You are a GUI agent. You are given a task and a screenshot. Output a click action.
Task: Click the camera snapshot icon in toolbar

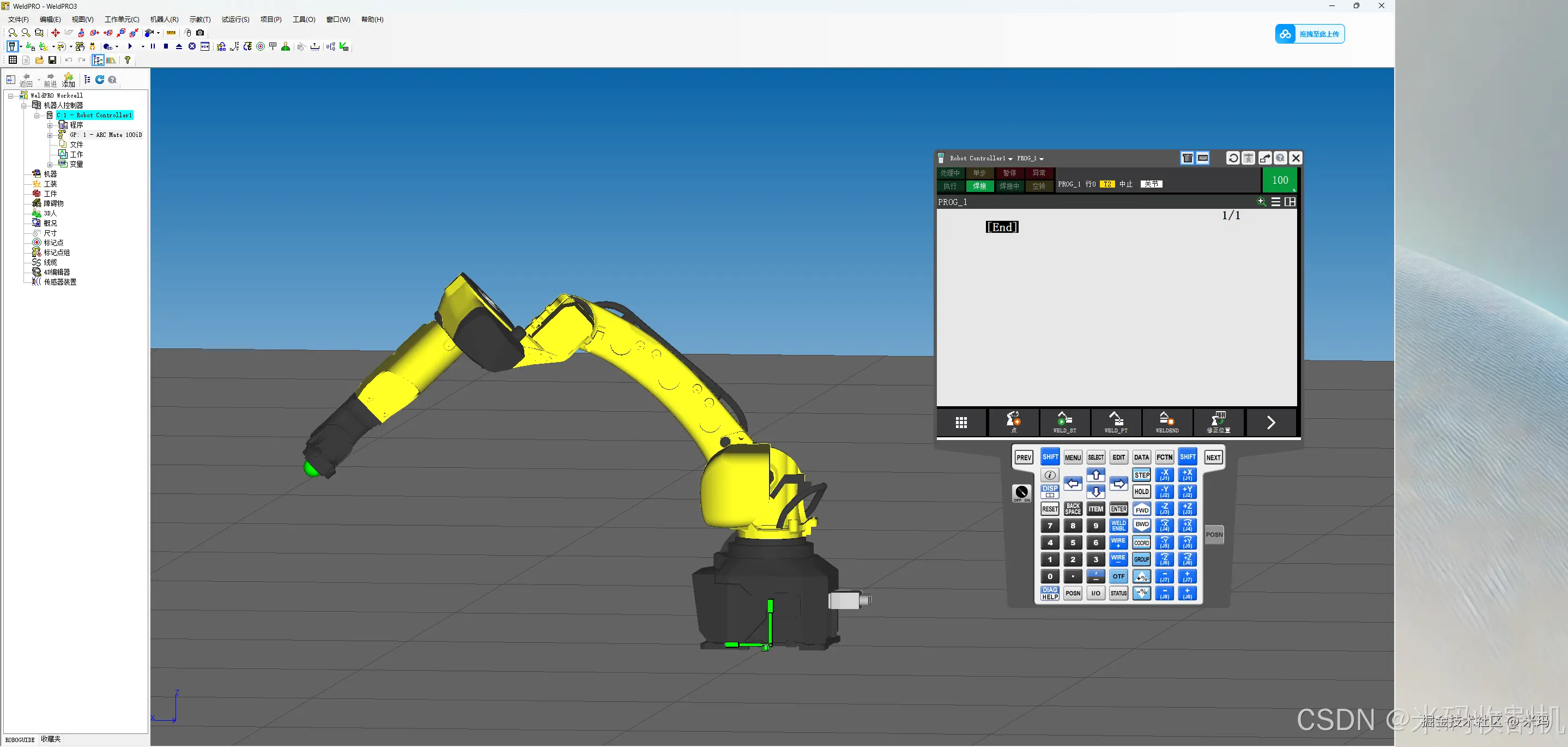[x=200, y=33]
